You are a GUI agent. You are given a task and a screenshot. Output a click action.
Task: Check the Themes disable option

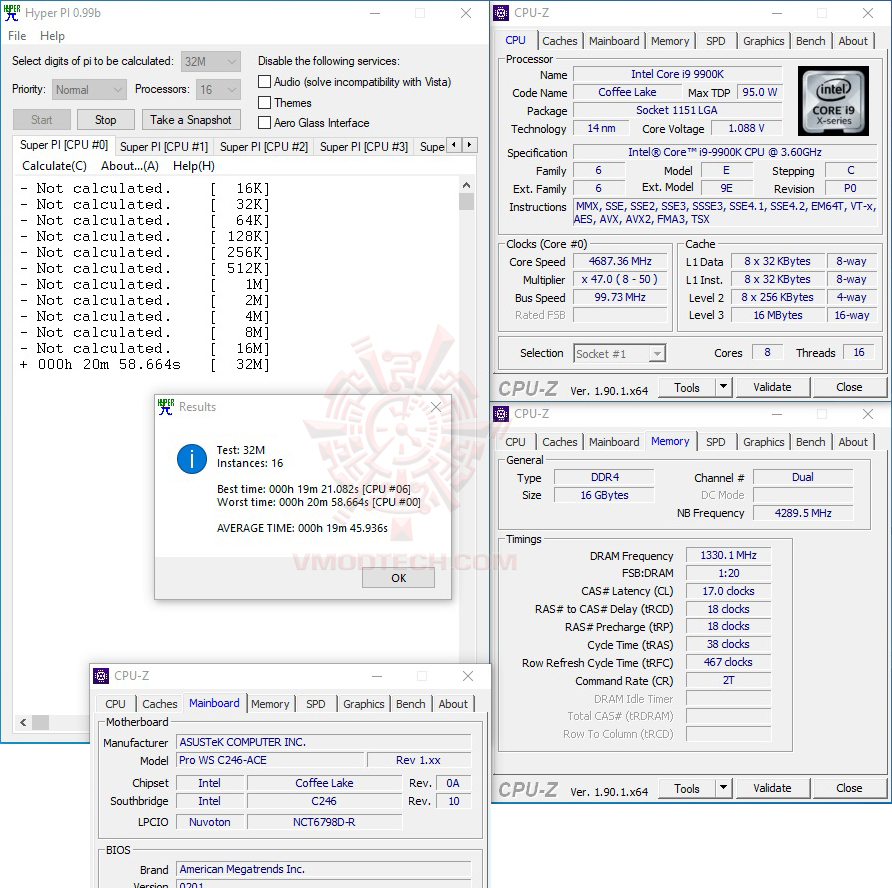[x=265, y=102]
